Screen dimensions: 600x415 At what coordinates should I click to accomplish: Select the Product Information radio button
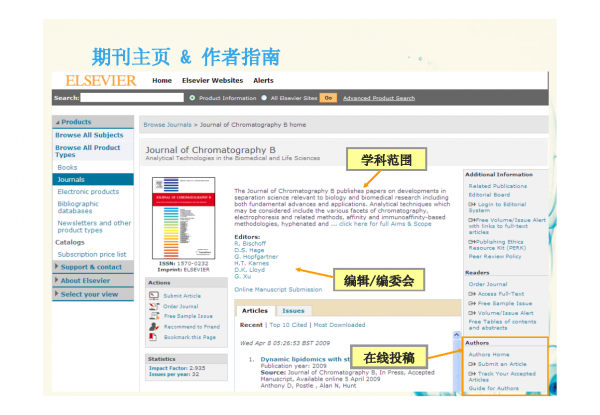[192, 98]
